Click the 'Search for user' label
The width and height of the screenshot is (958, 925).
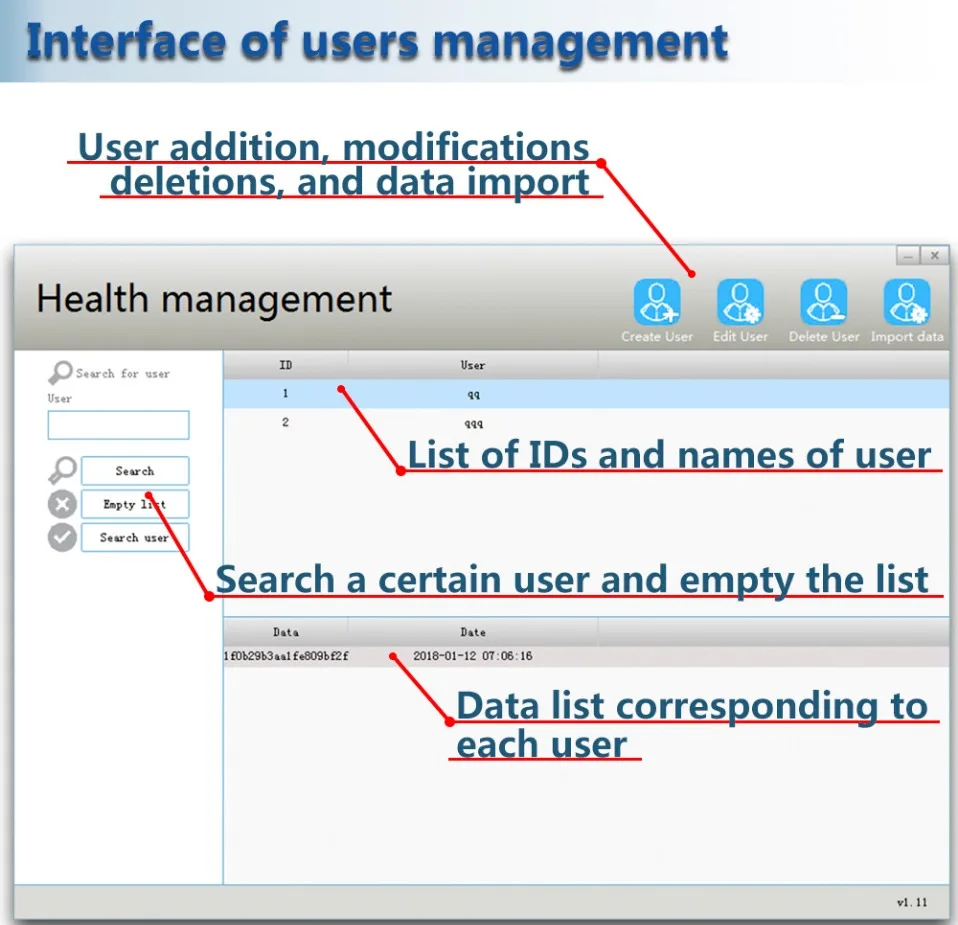(x=123, y=373)
